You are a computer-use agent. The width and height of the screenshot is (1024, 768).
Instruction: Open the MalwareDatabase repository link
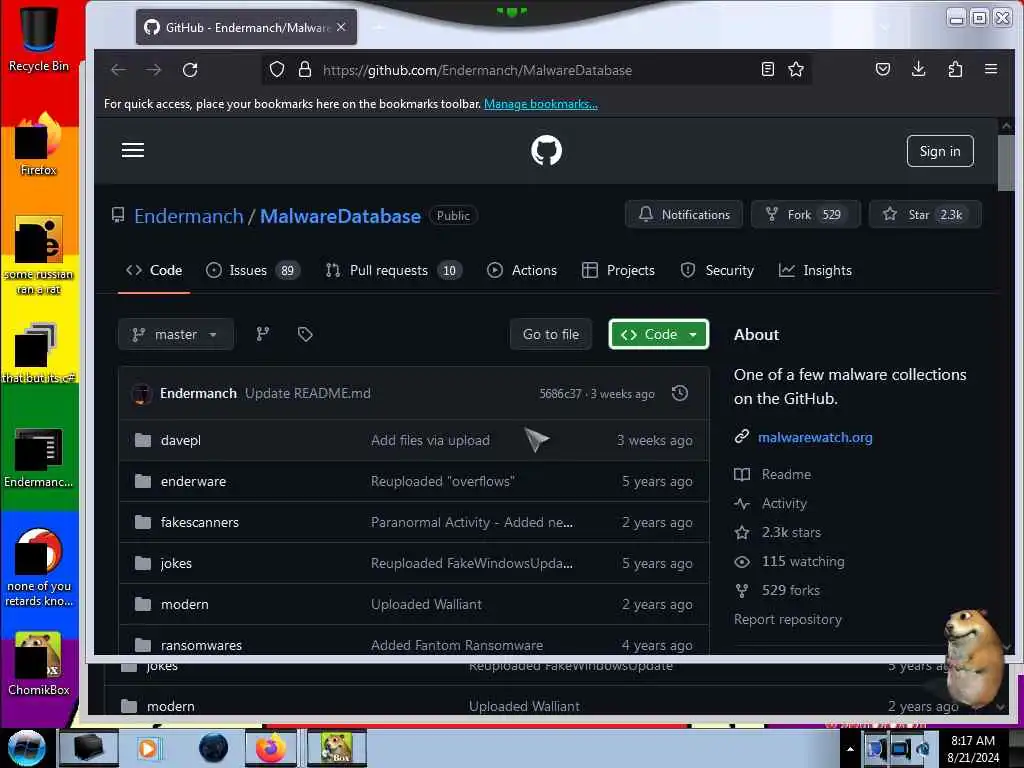(340, 216)
